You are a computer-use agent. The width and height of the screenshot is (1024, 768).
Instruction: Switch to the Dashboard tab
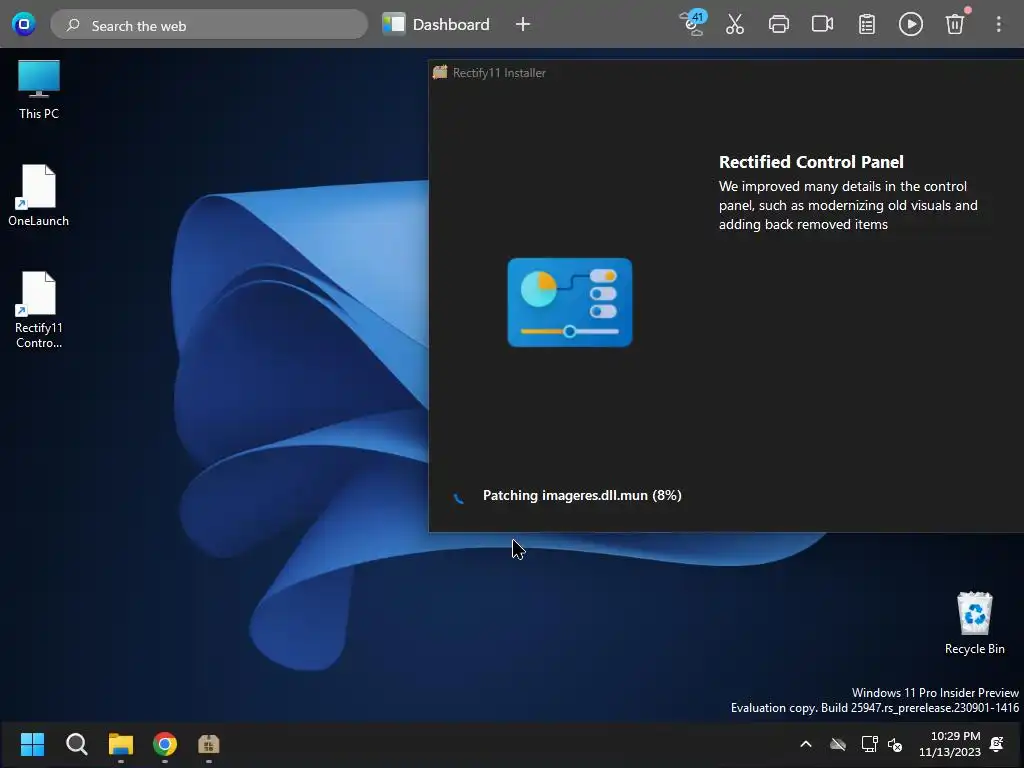pyautogui.click(x=436, y=24)
